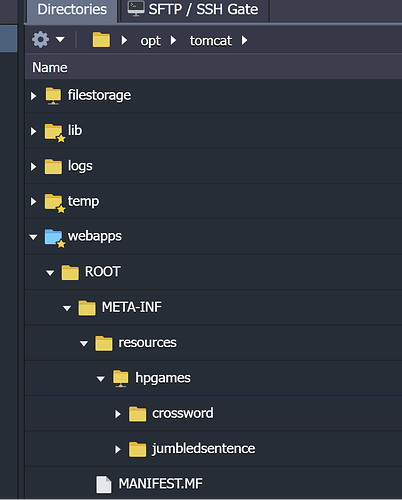Image resolution: width=402 pixels, height=500 pixels.
Task: Switch to the Directories tab
Action: tap(72, 10)
